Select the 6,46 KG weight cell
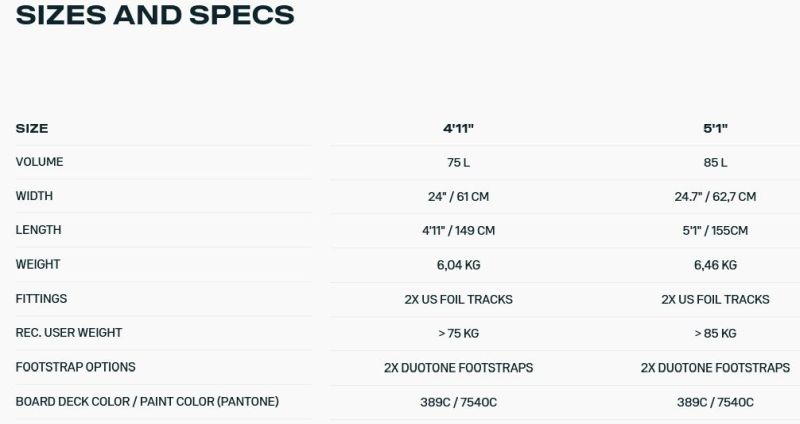Image resolution: width=800 pixels, height=424 pixels. [715, 265]
